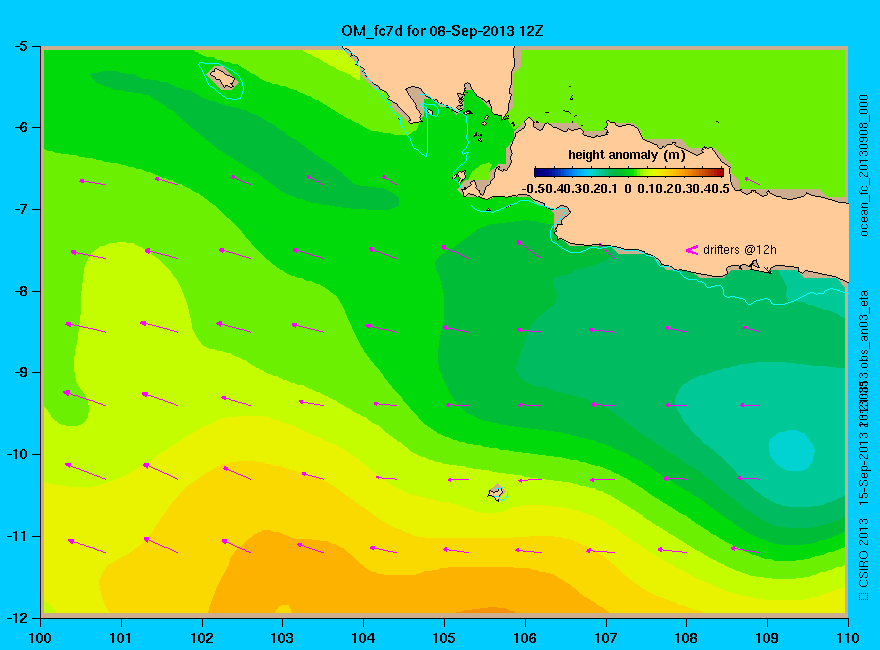This screenshot has height=650, width=880.
Task: Click the plot title 'OM_fc7d for 08-Sep-2013 12Z'
Action: pos(442,31)
